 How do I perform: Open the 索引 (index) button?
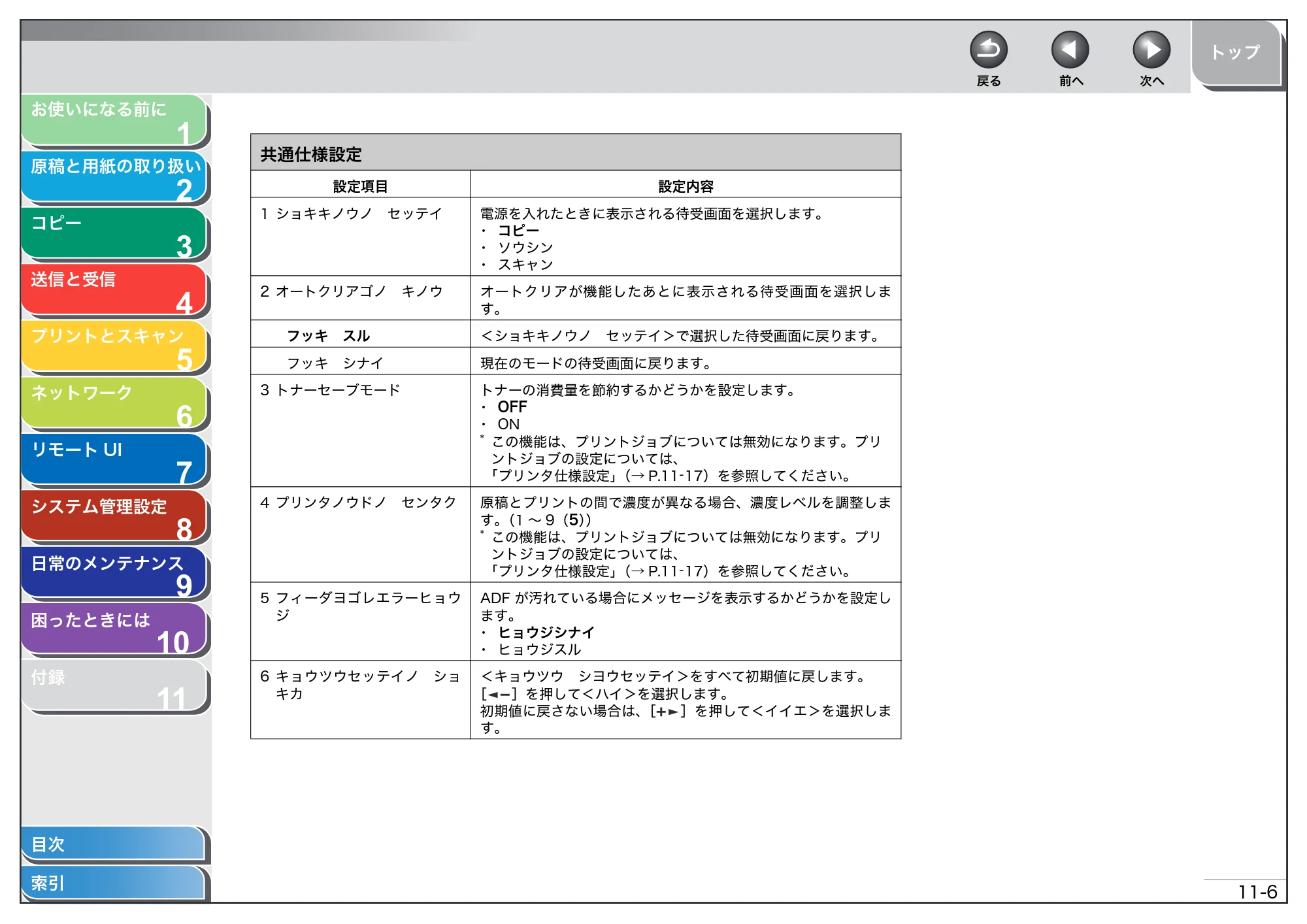[x=113, y=883]
